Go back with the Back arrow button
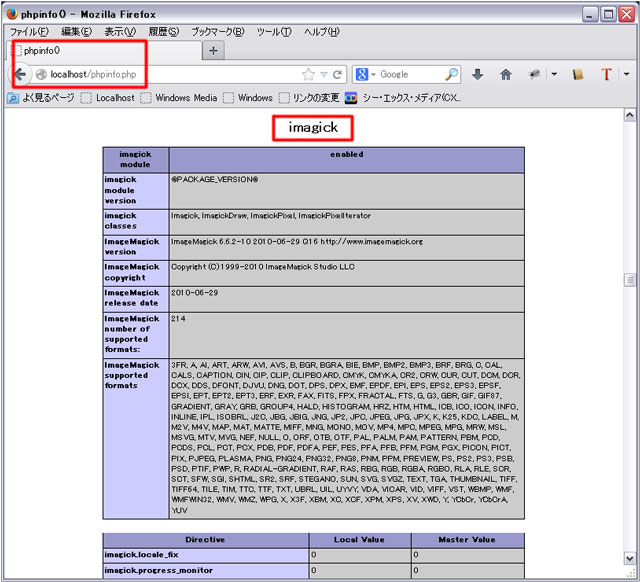The image size is (640, 582). point(20,74)
